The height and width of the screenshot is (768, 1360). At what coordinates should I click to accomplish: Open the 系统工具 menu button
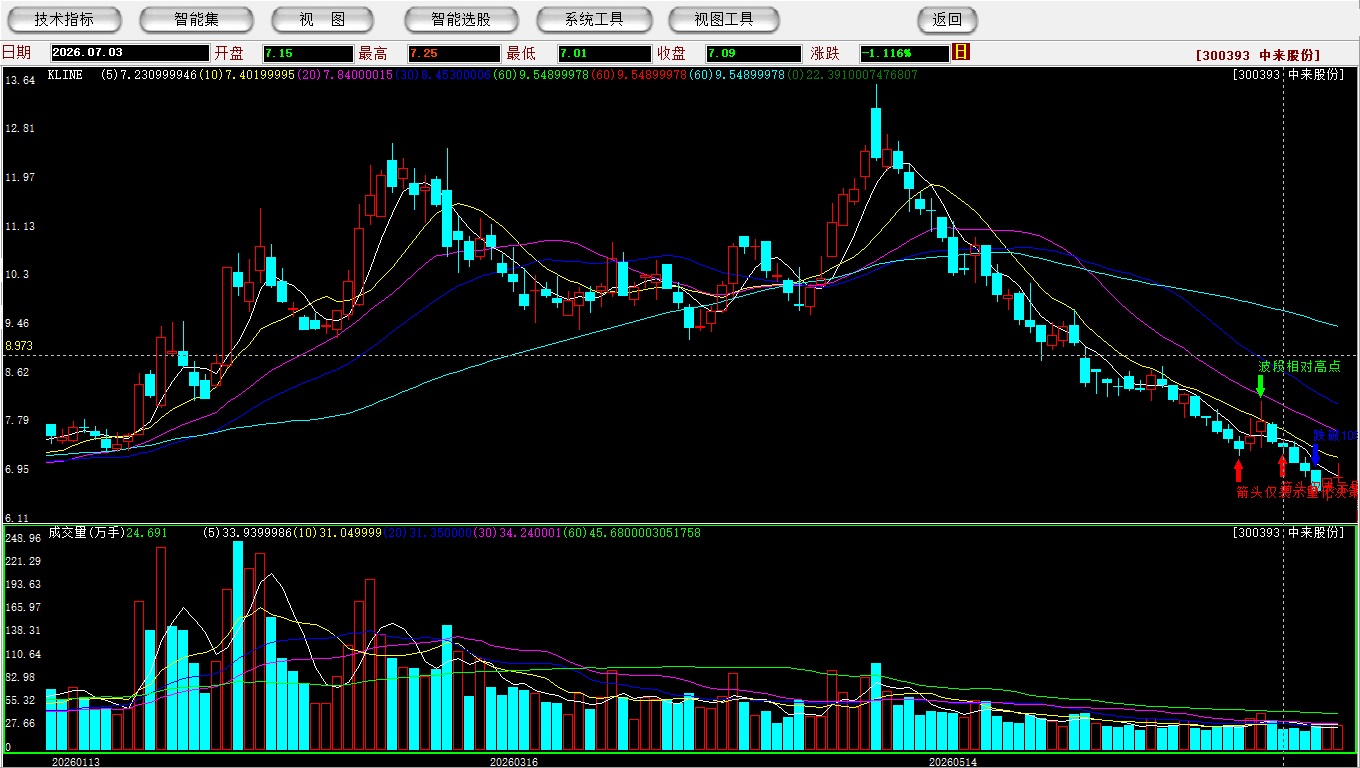tap(594, 19)
